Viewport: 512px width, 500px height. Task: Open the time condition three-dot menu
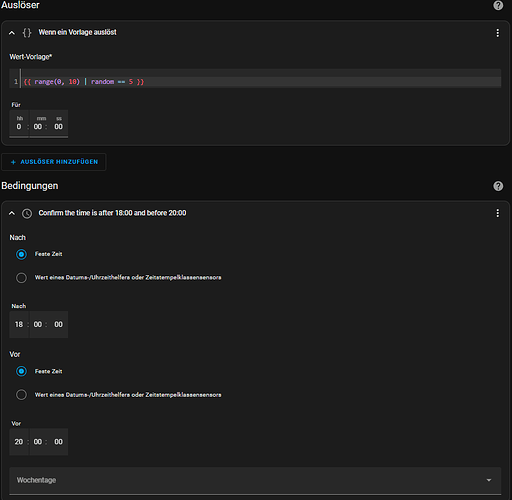click(498, 213)
